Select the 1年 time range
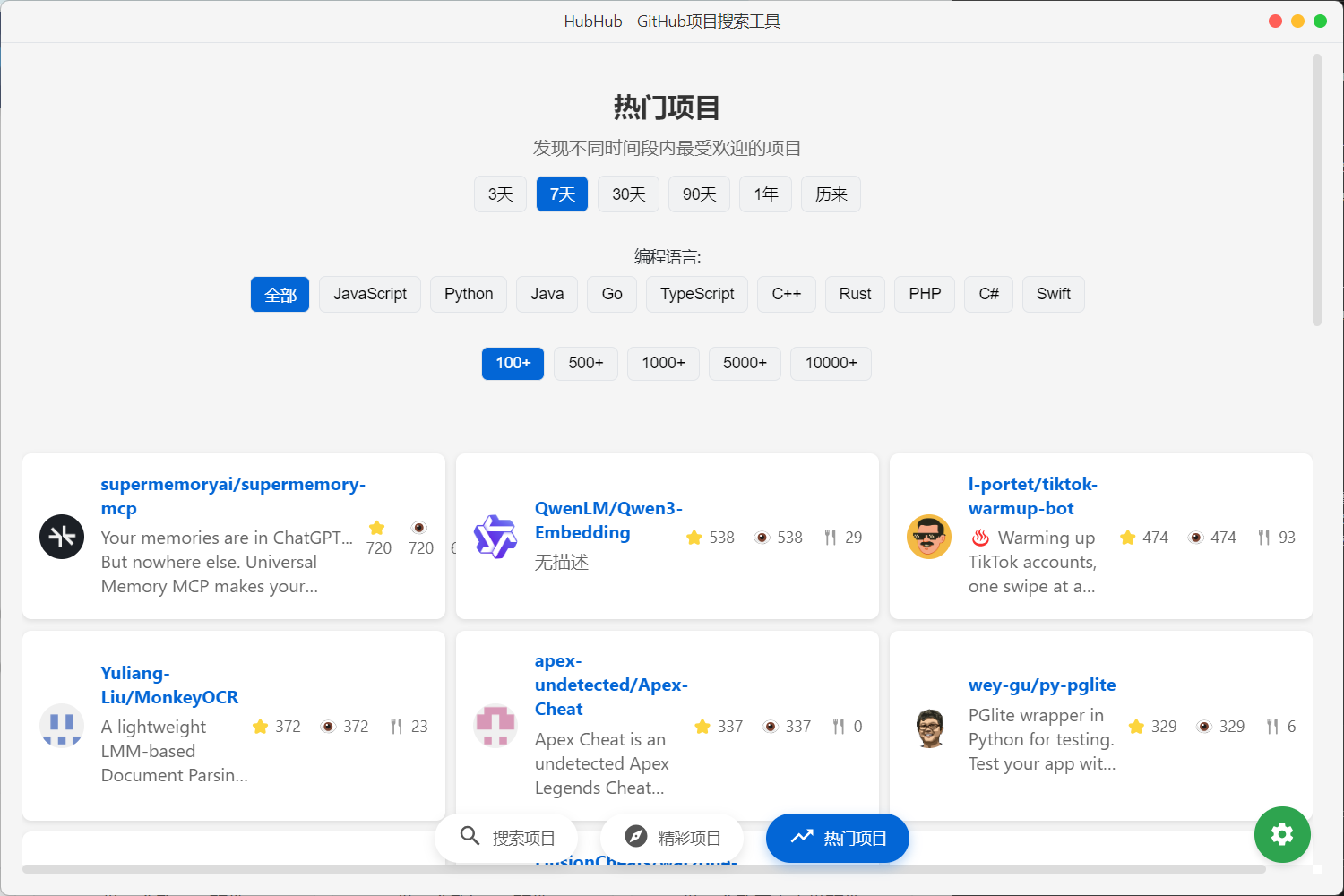Viewport: 1344px width, 896px height. (765, 194)
